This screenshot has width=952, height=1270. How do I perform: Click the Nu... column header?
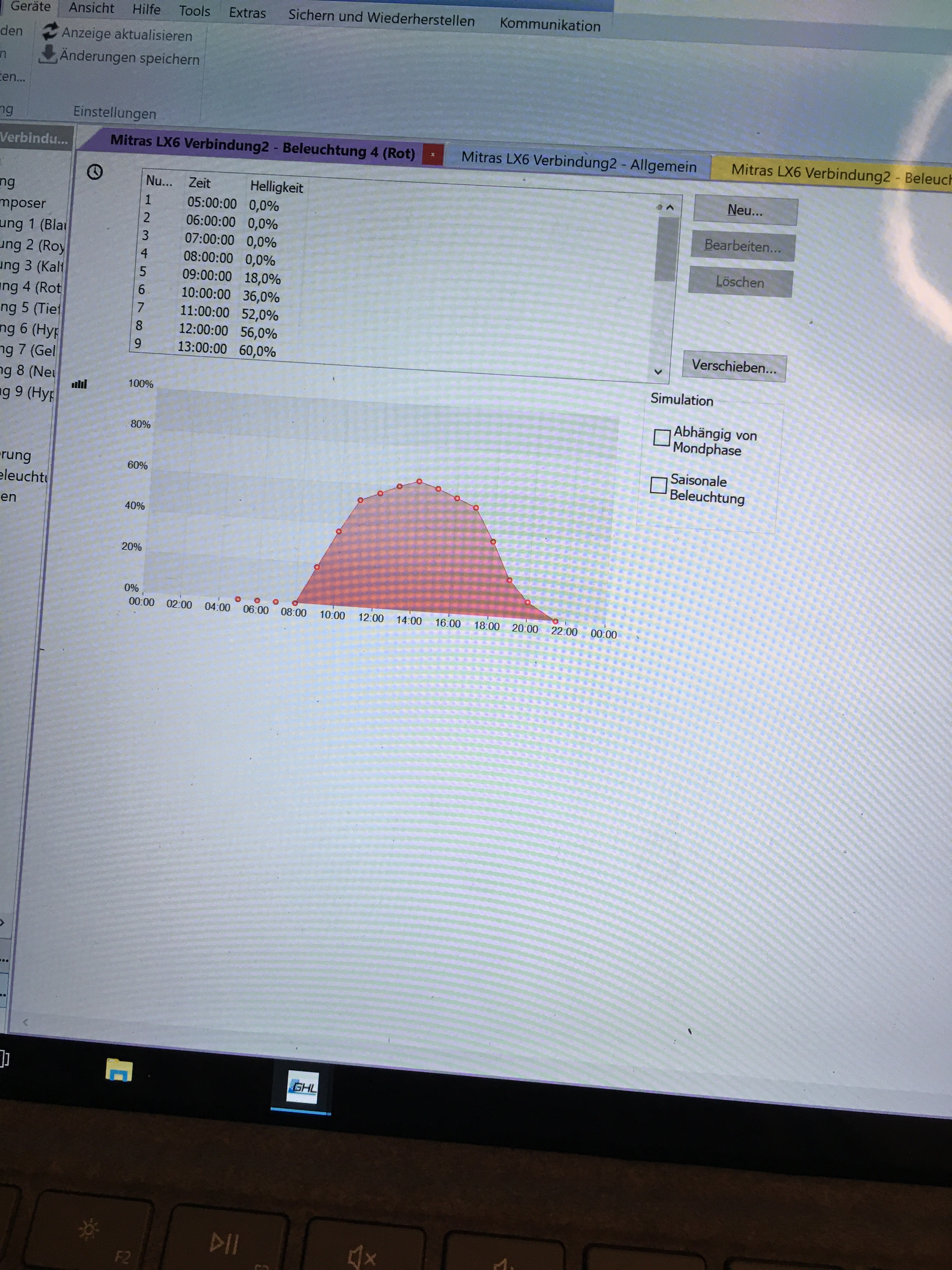pyautogui.click(x=159, y=181)
